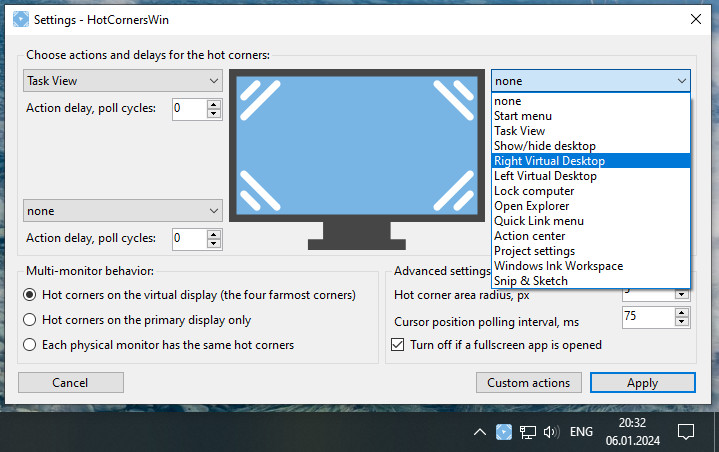Decrease bottom-left action delay poll cycles

(x=214, y=244)
